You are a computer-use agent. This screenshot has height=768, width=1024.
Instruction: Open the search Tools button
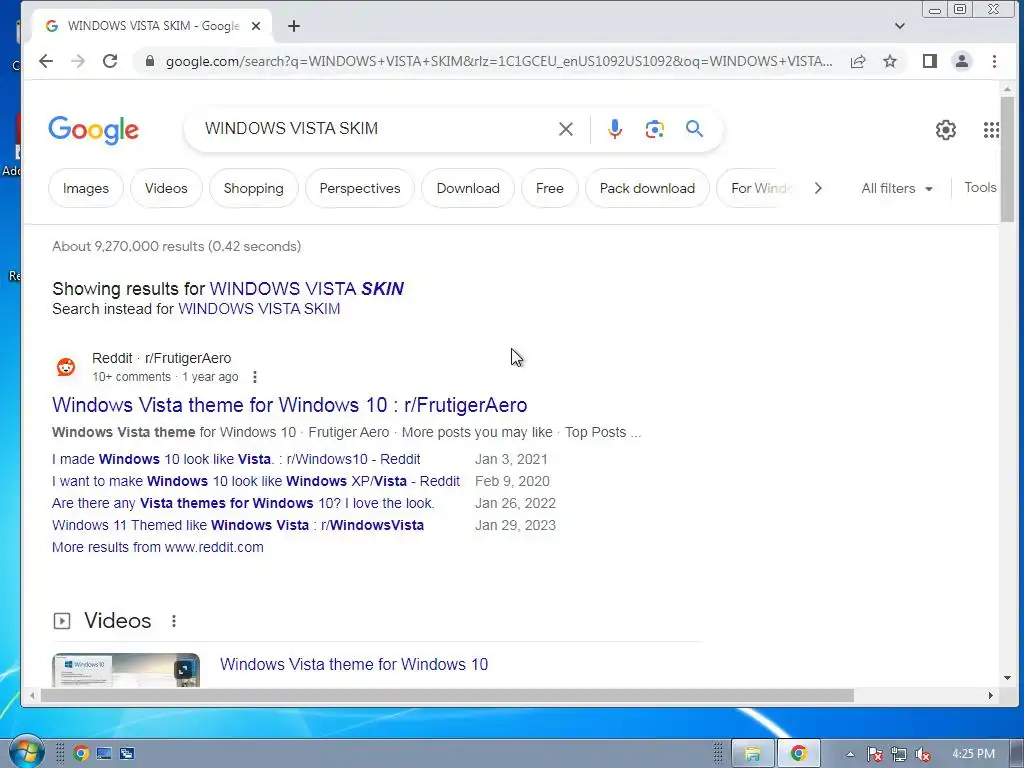click(980, 187)
